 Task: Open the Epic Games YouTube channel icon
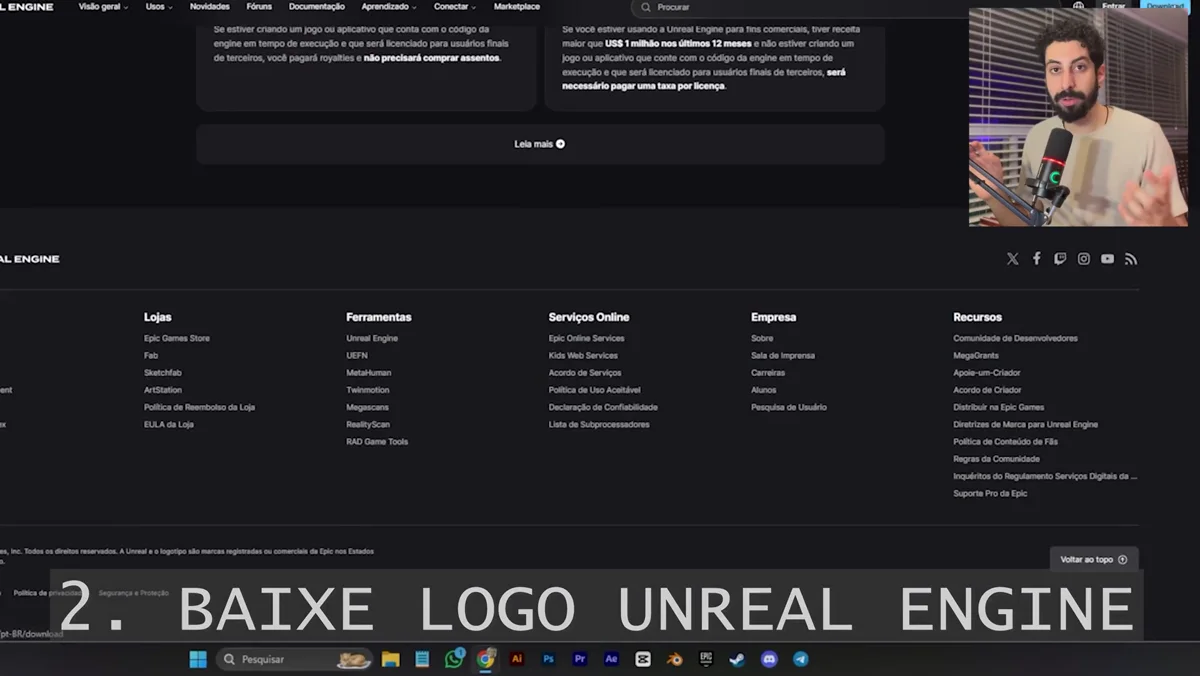tap(1107, 258)
